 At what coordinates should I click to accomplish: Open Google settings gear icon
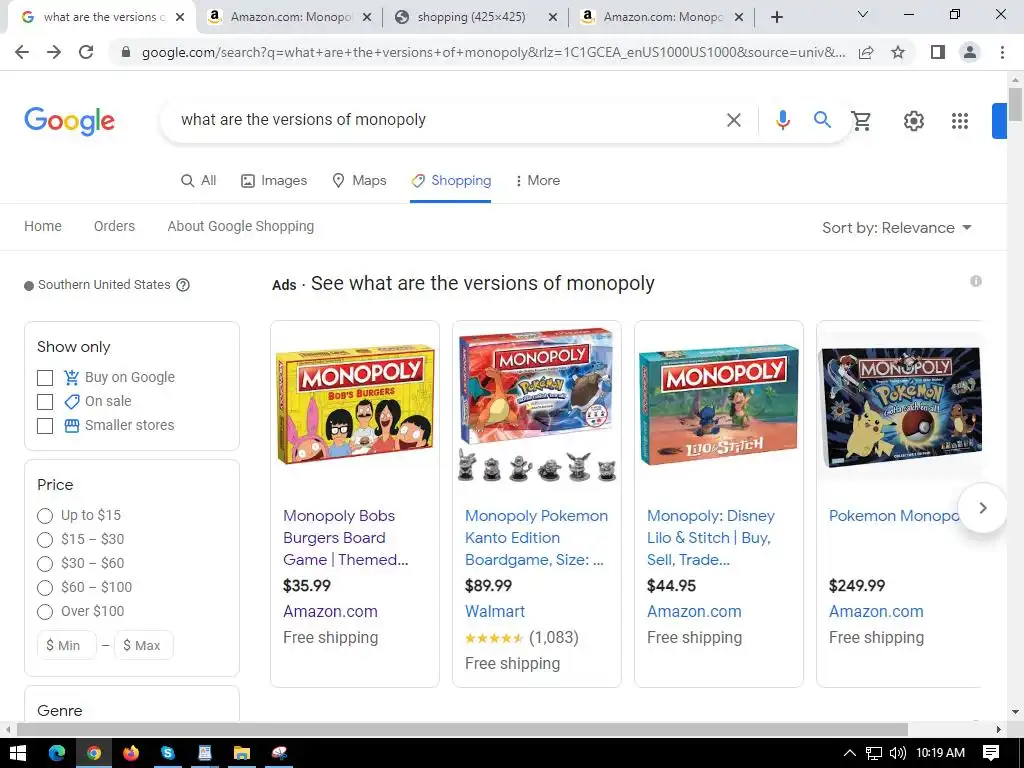coord(914,121)
